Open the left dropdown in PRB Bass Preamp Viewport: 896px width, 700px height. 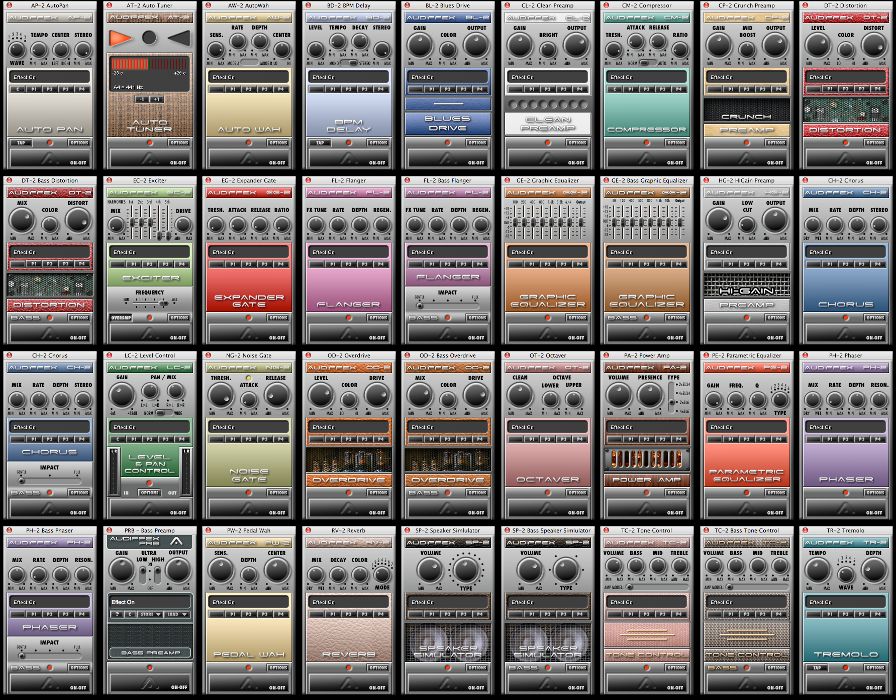click(x=150, y=614)
